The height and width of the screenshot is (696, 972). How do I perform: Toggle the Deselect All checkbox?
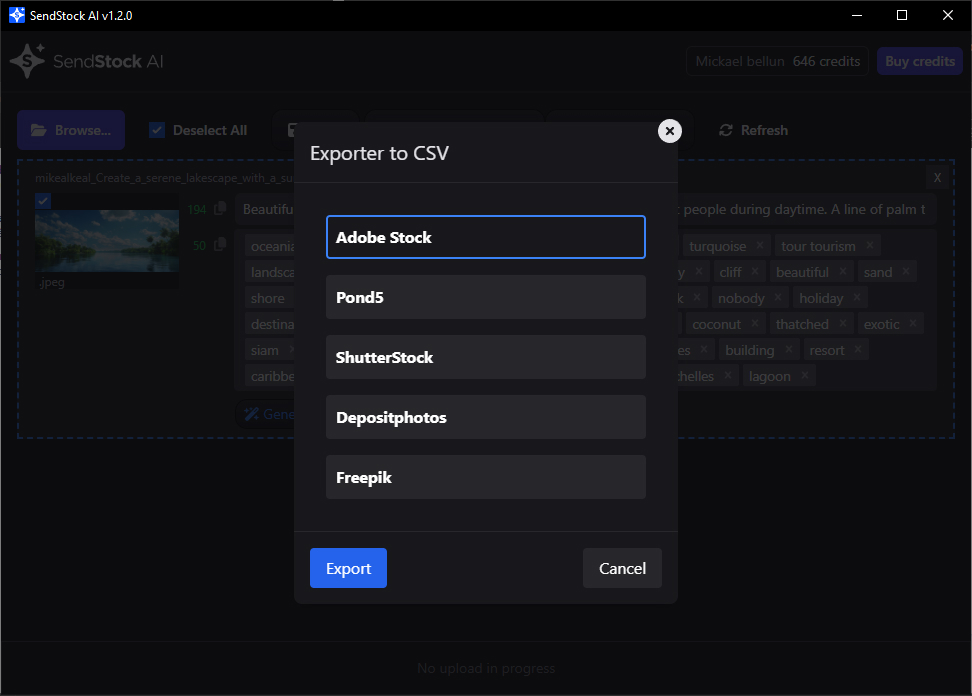pyautogui.click(x=157, y=130)
